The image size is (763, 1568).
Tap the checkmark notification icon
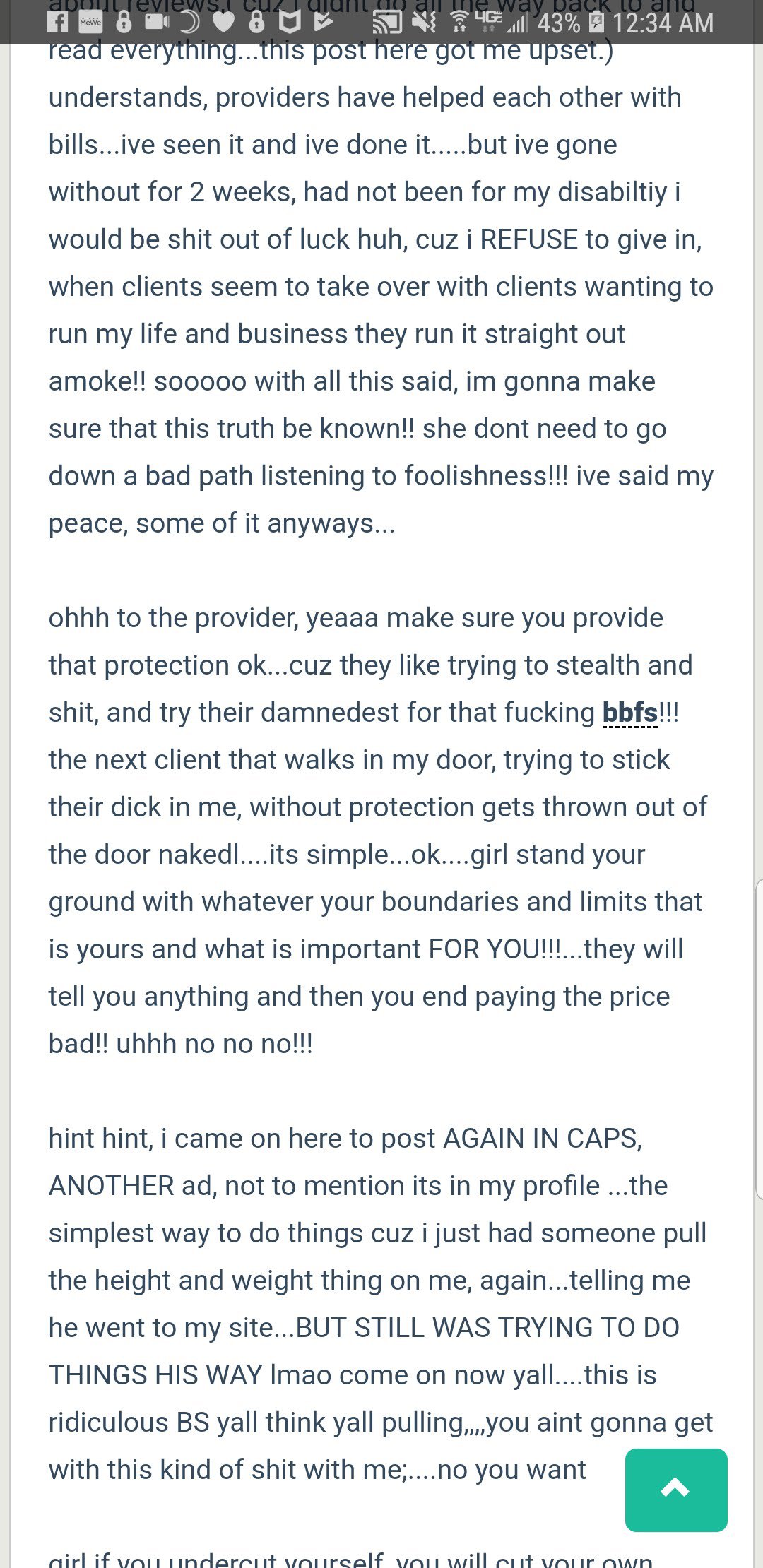click(x=322, y=23)
